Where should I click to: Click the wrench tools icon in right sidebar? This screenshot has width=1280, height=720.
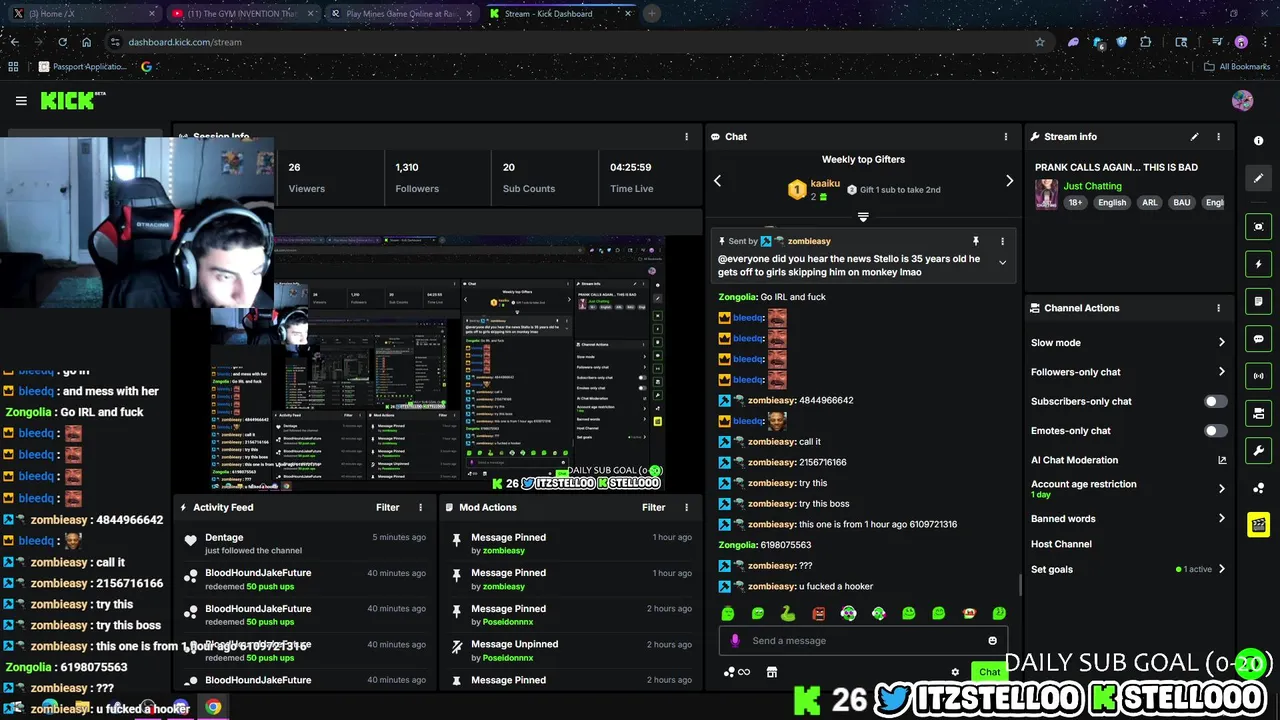1259,450
